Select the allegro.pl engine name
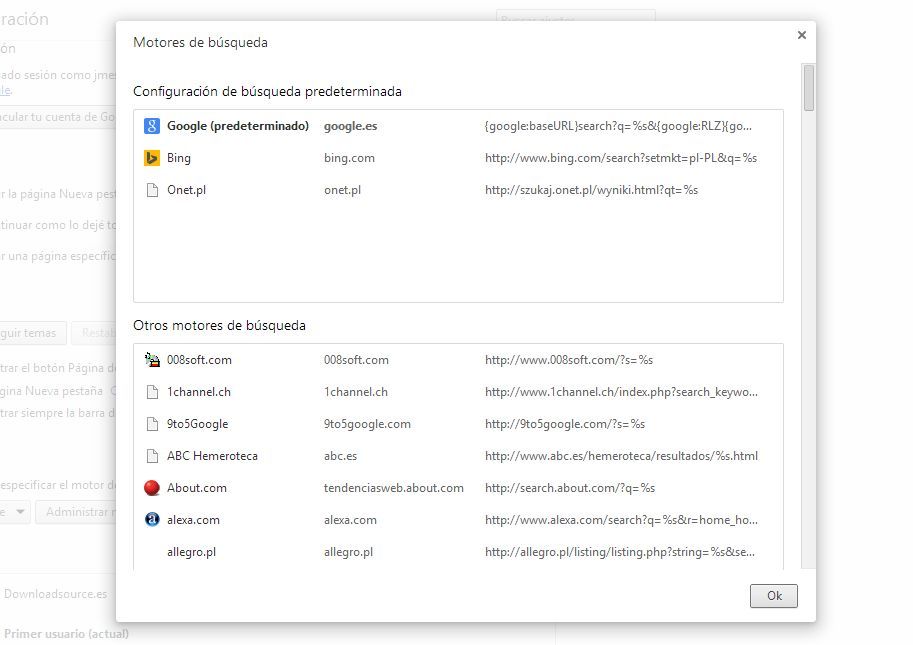 pyautogui.click(x=192, y=552)
